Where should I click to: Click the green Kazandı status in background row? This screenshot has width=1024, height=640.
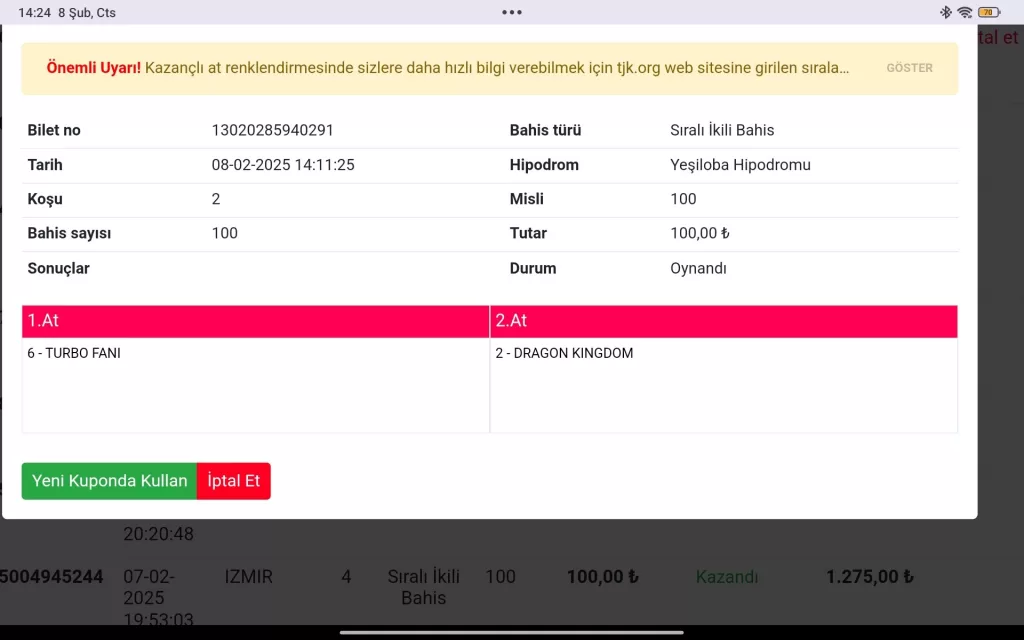click(x=727, y=577)
